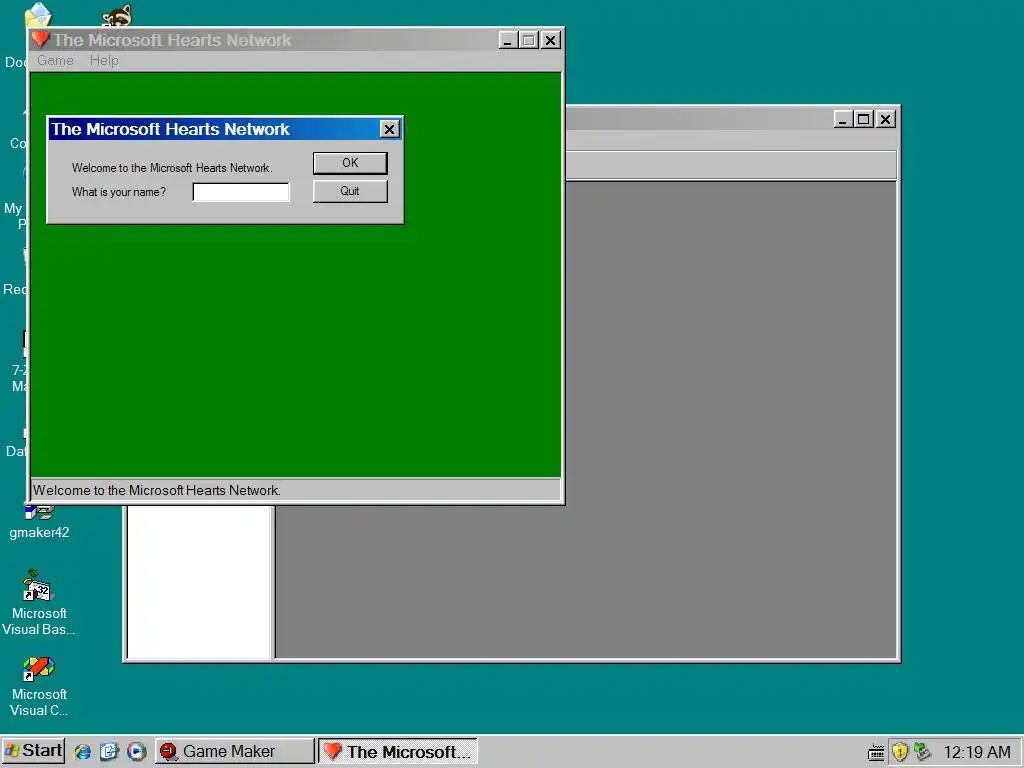Click the yellow shield tray icon
Image resolution: width=1024 pixels, height=768 pixels.
tap(900, 752)
